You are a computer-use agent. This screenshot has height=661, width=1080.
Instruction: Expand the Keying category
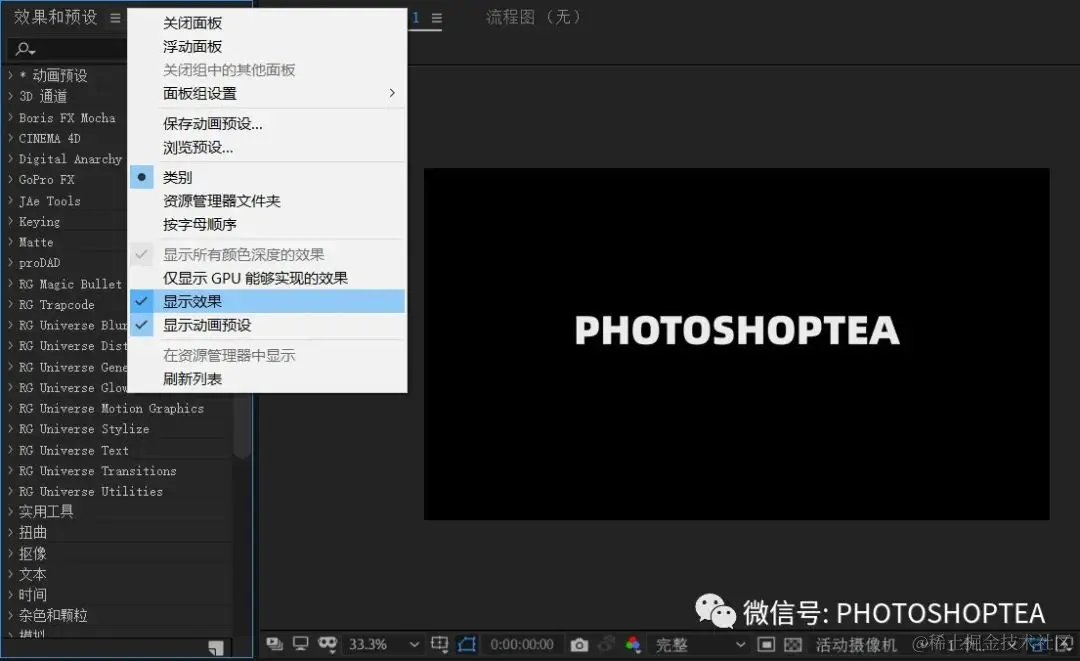[10, 222]
